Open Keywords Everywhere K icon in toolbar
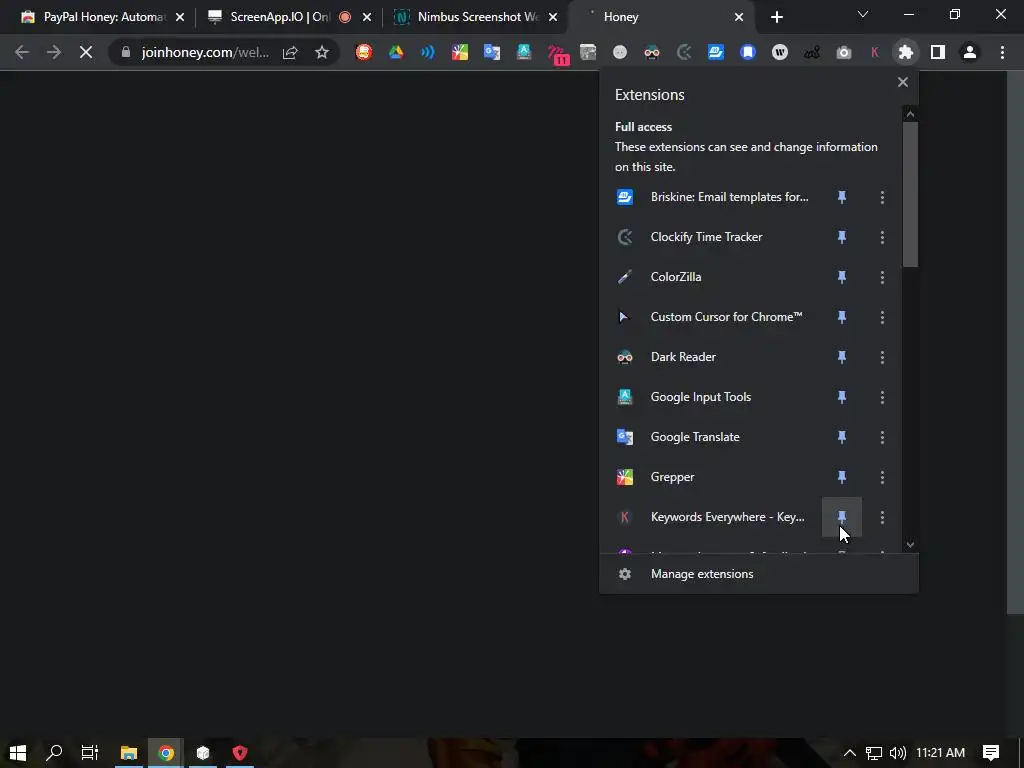Image resolution: width=1024 pixels, height=768 pixels. (x=874, y=52)
